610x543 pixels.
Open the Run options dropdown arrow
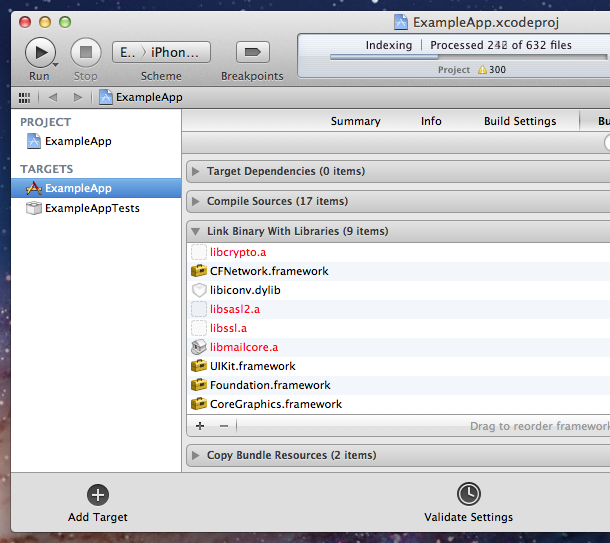point(56,65)
